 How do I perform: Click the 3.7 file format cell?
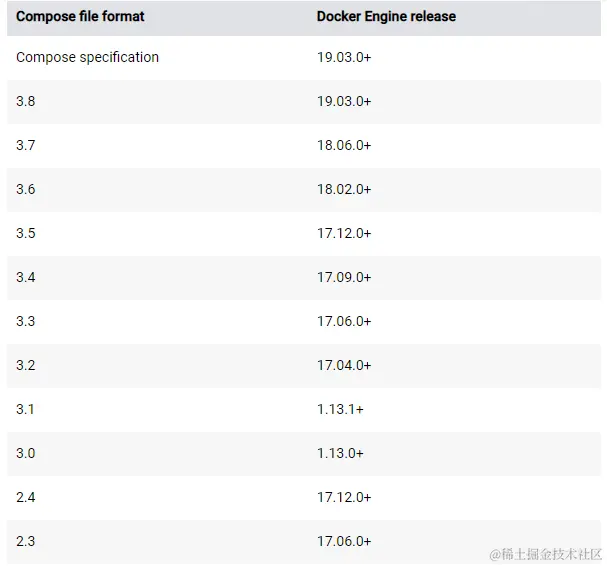(x=26, y=145)
